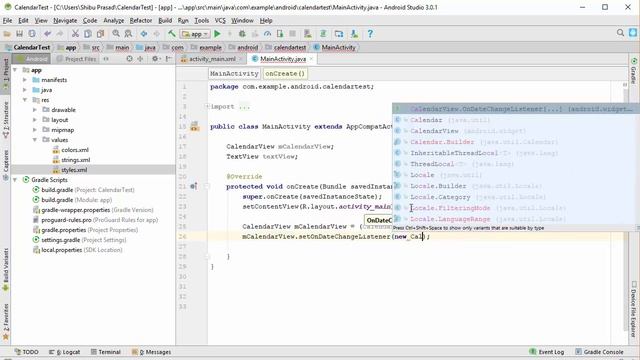The width and height of the screenshot is (640, 360).
Task: Expand the java folder node
Action: coord(25,90)
